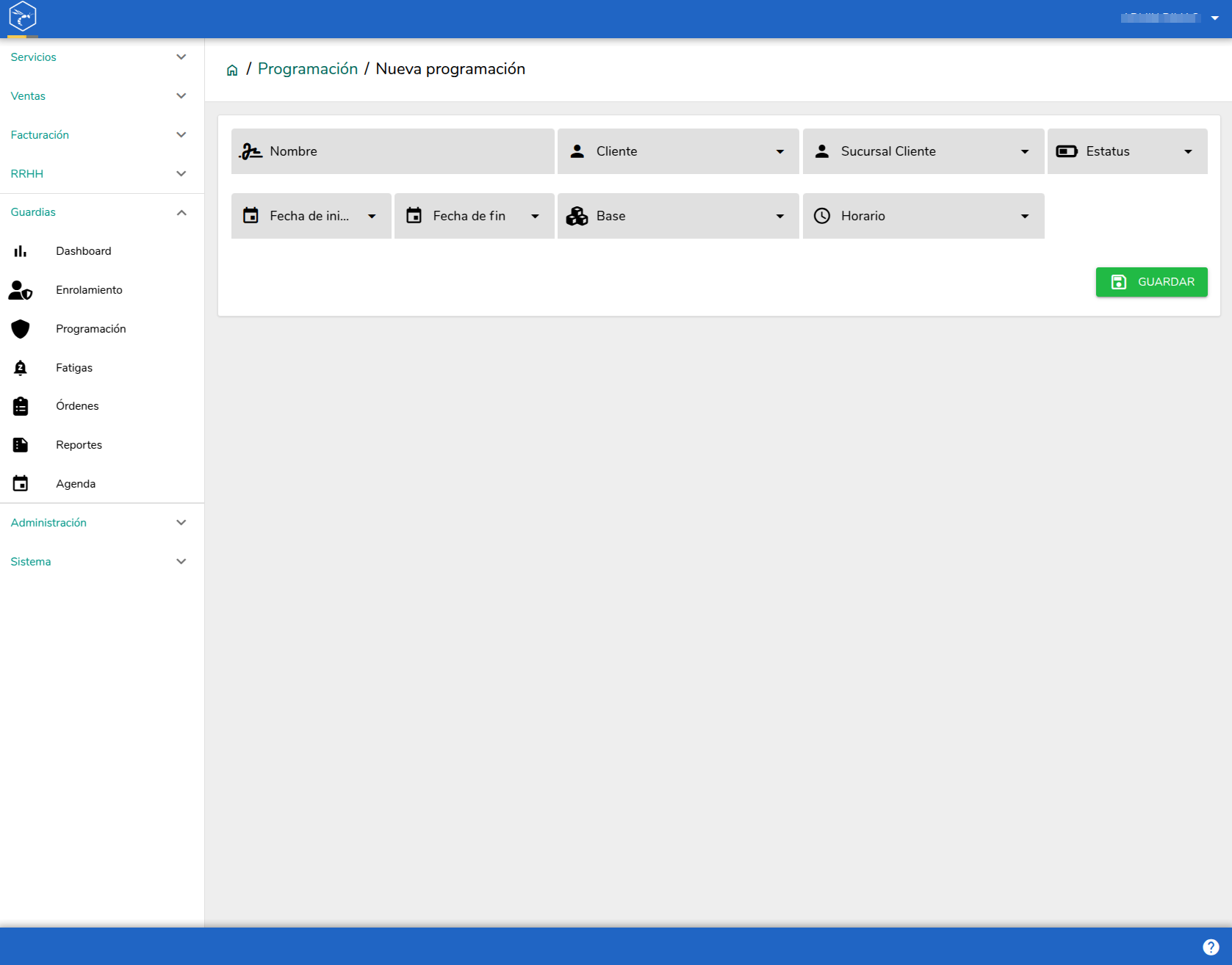Collapse the Guardias sidebar section
1232x965 pixels.
click(102, 212)
